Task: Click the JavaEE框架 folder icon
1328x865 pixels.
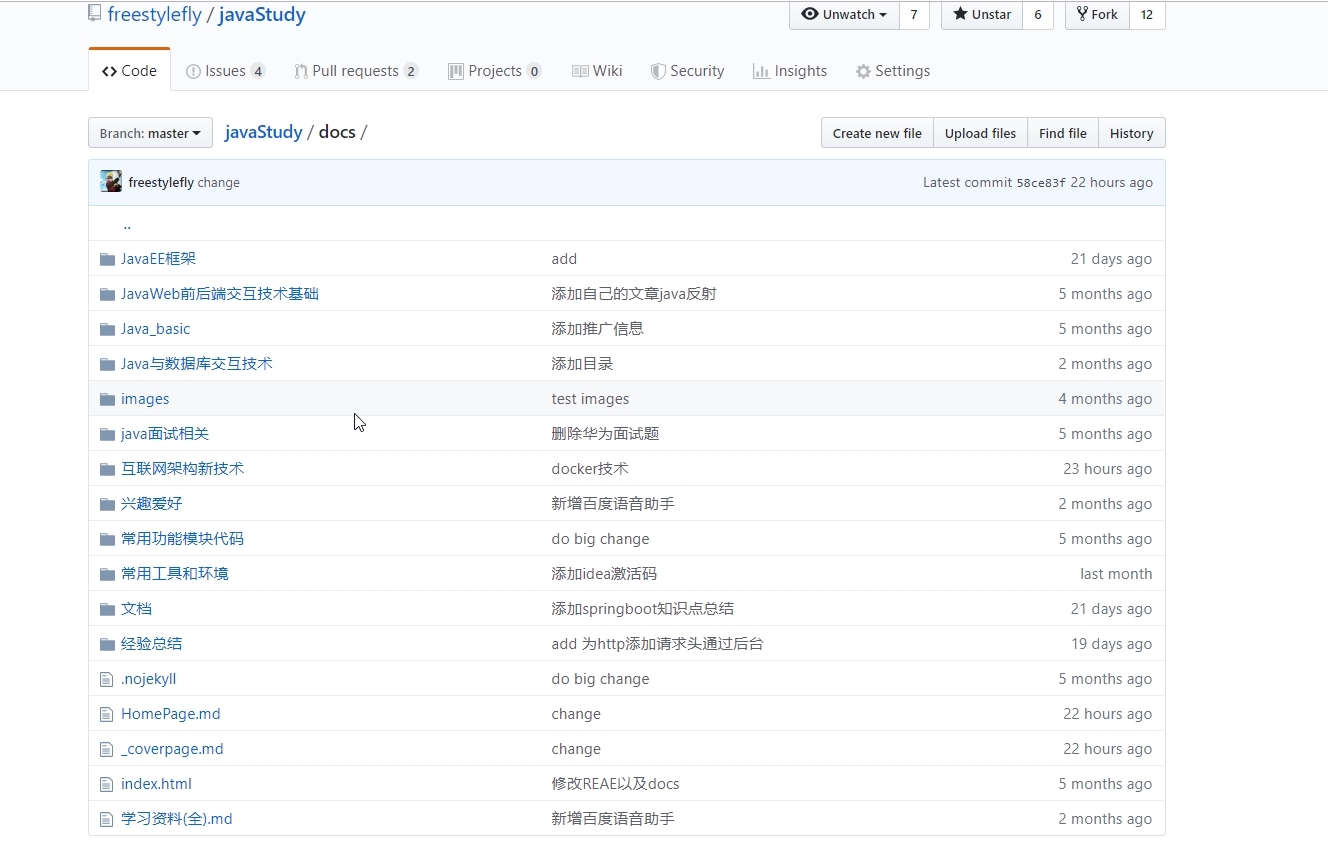Action: click(x=107, y=259)
